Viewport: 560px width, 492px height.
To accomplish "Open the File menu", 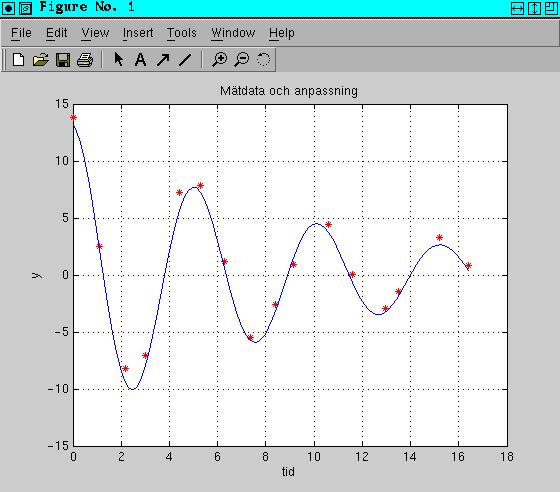I will click(x=21, y=33).
